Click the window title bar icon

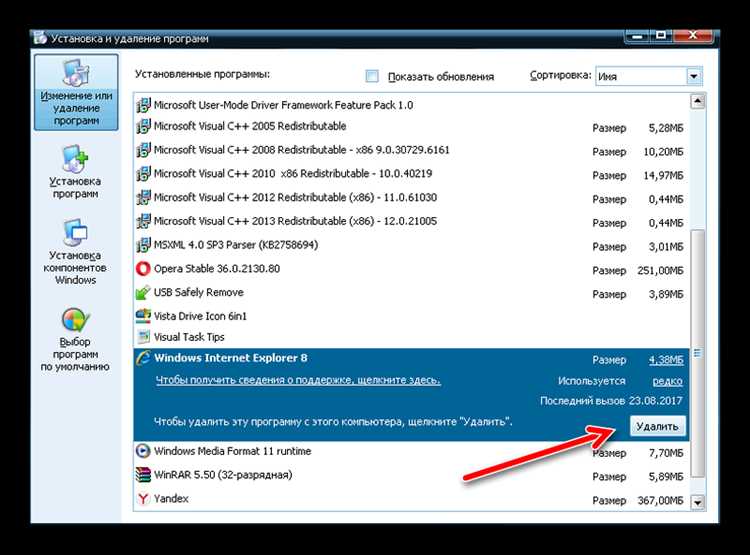(40, 38)
